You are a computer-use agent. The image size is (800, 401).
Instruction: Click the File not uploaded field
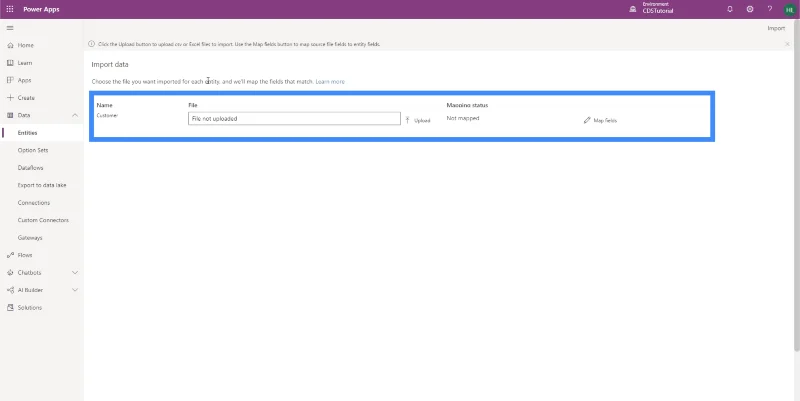[294, 118]
